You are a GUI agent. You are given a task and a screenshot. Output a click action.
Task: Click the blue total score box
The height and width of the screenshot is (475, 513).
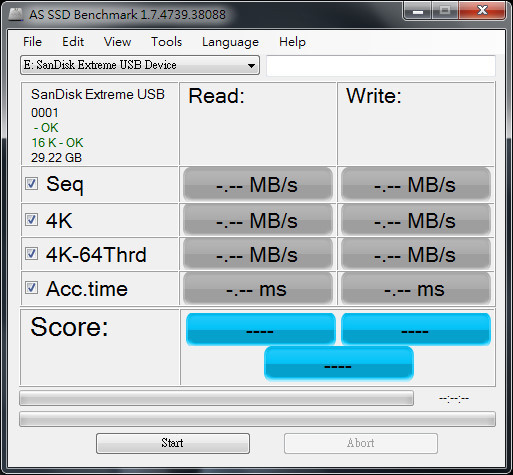339,363
